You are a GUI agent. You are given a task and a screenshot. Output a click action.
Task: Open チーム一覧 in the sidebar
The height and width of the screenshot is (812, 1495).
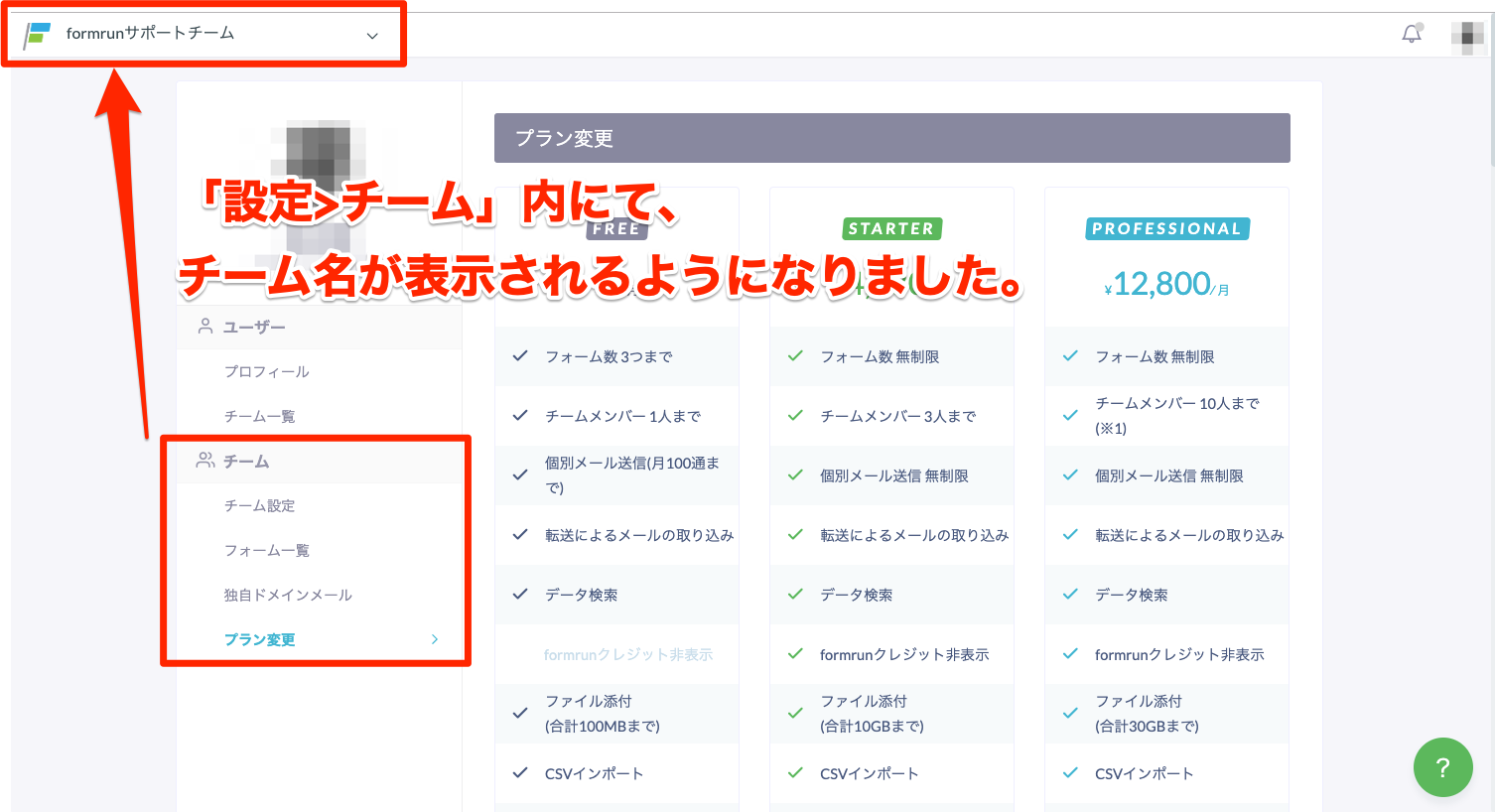click(x=259, y=416)
